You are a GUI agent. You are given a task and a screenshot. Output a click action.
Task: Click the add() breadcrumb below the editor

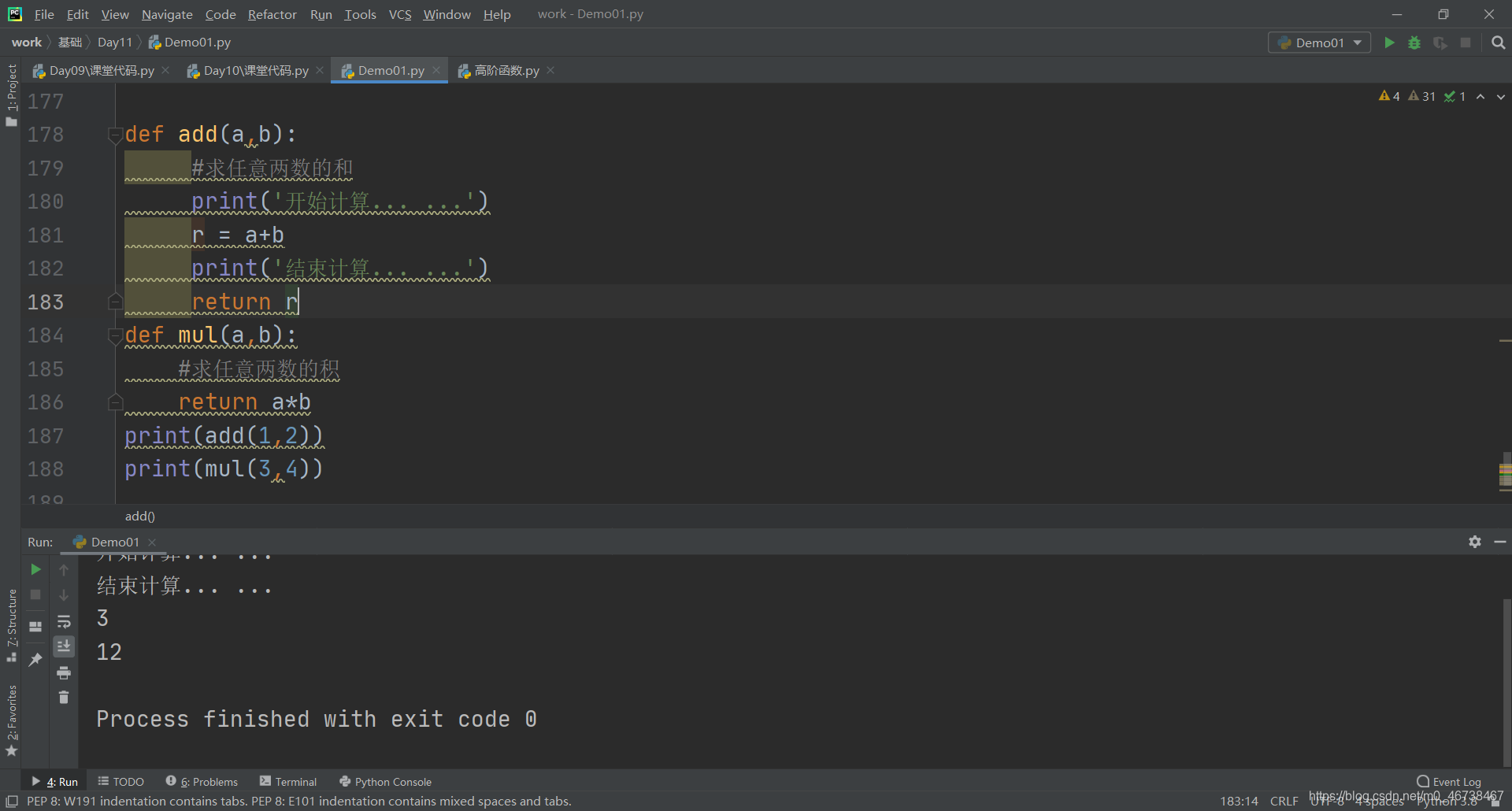140,517
